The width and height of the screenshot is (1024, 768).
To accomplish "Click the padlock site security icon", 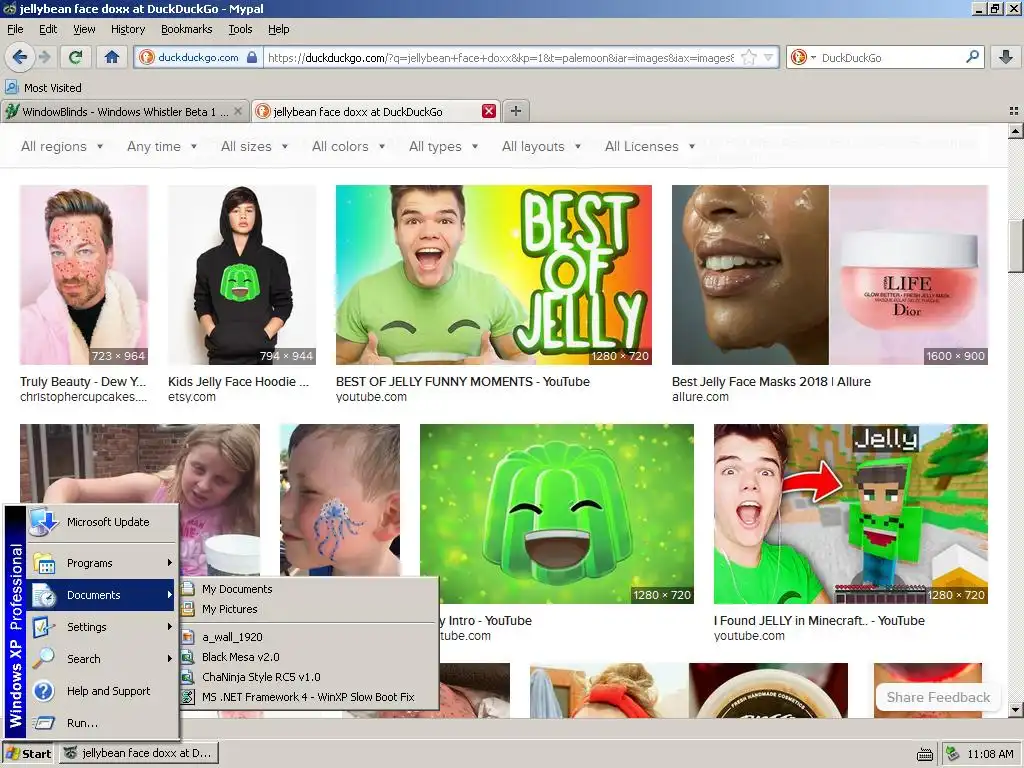I will (x=251, y=57).
